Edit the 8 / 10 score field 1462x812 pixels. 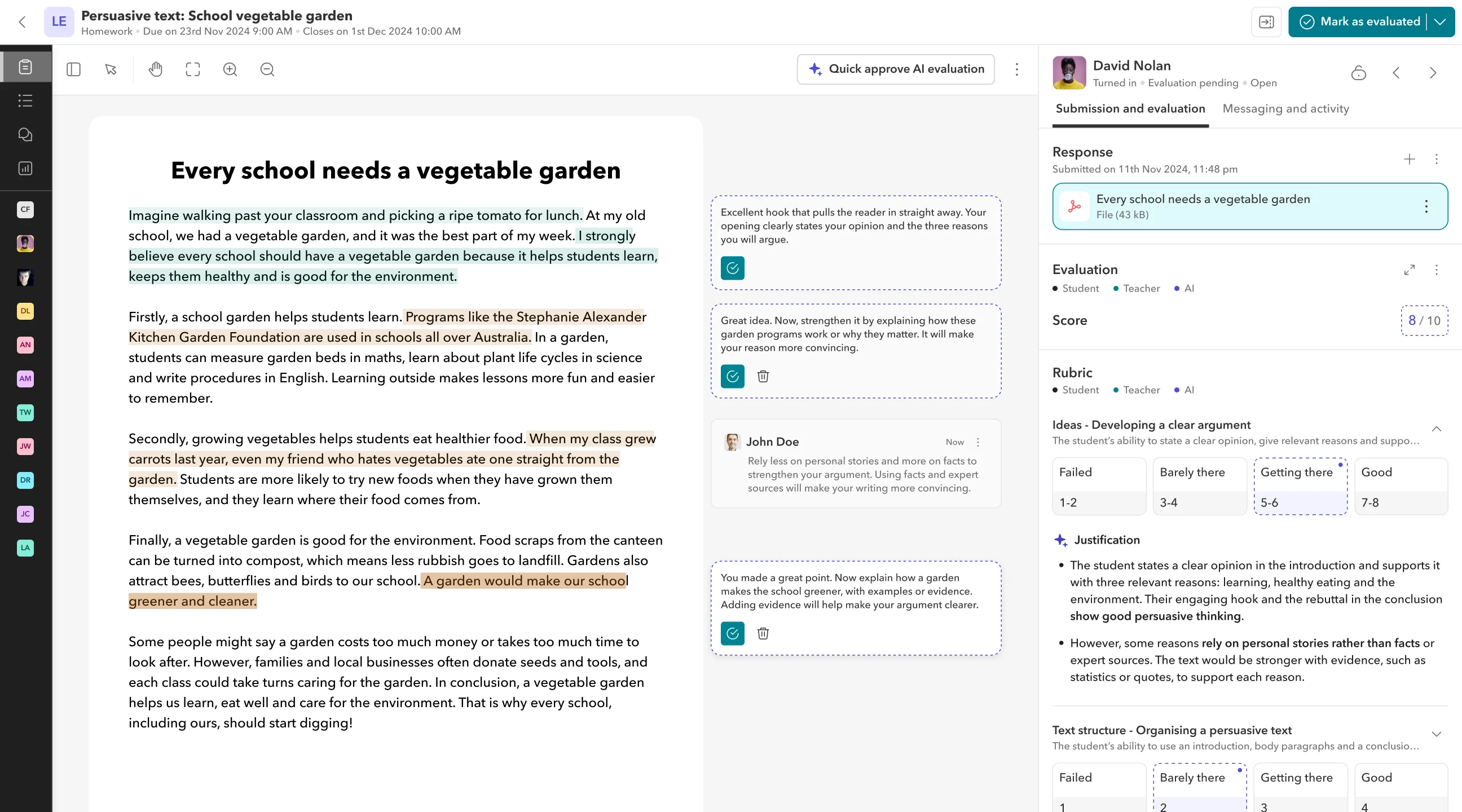pyautogui.click(x=1424, y=320)
